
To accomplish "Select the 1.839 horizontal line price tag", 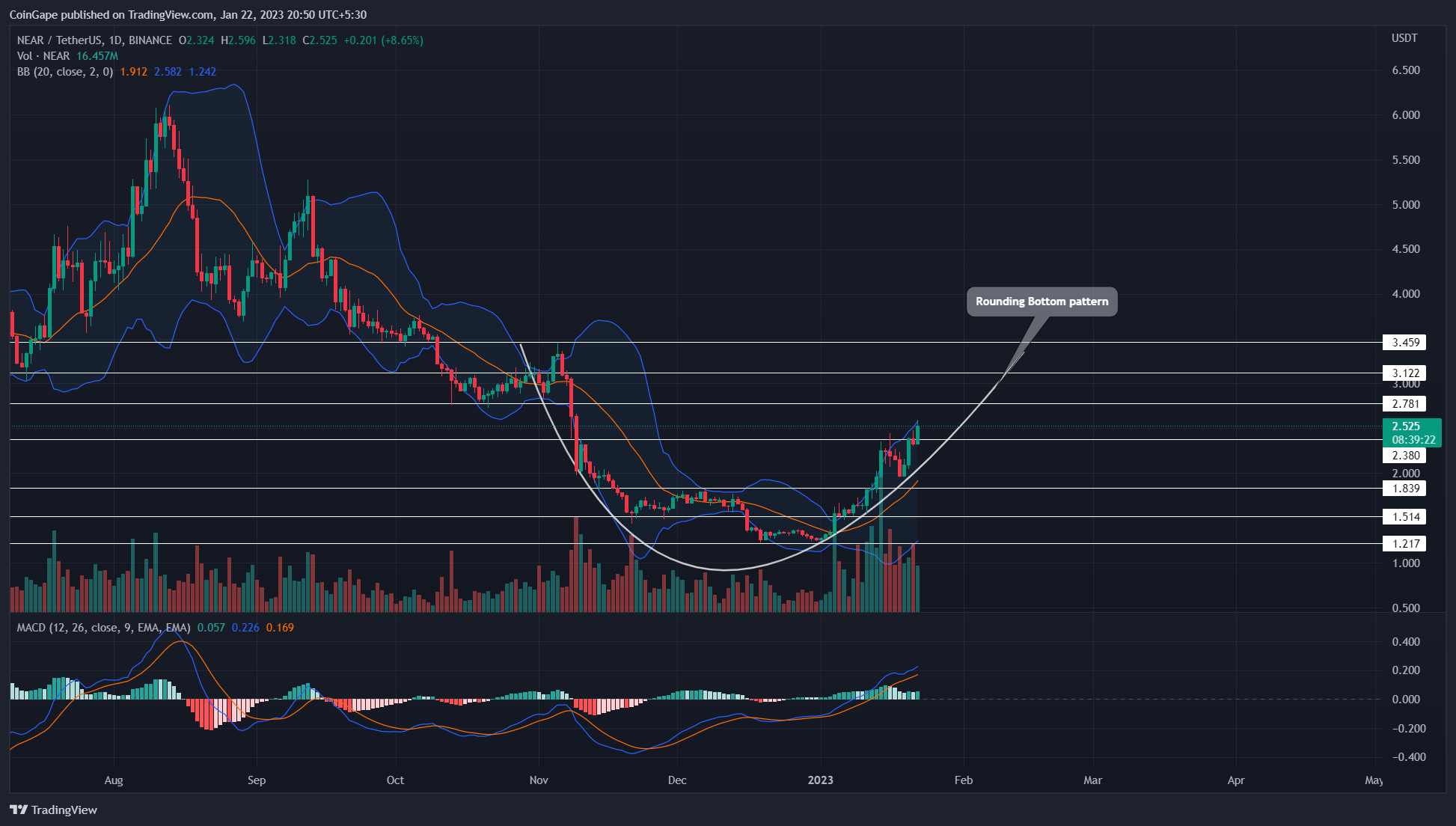I will (x=1405, y=489).
